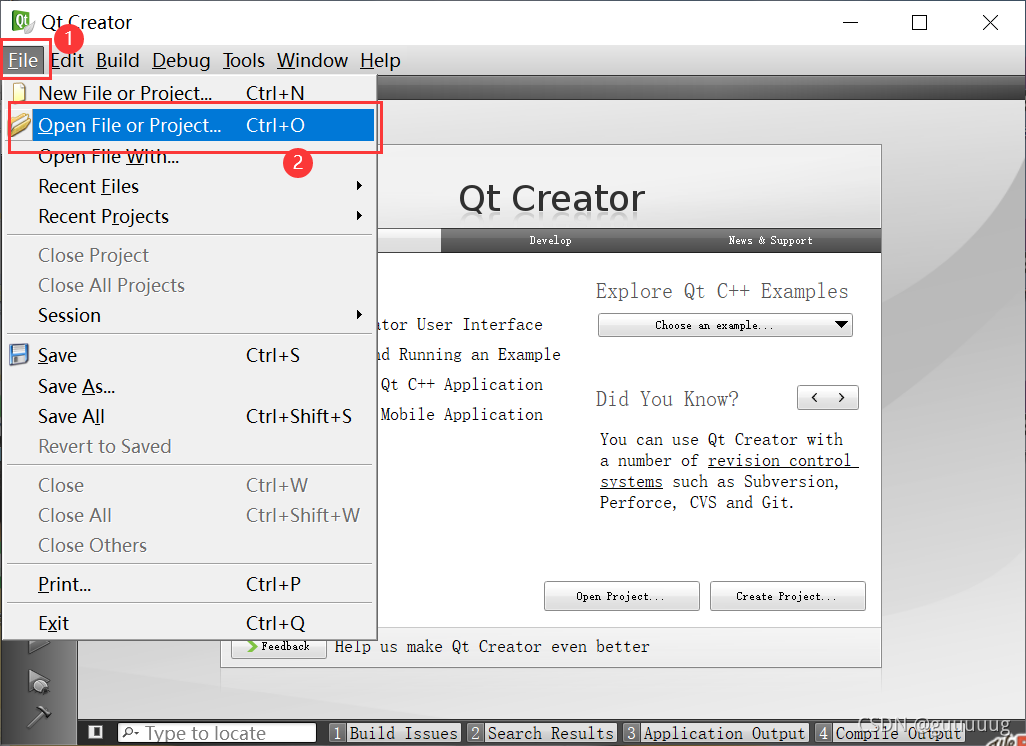1026x746 pixels.
Task: Switch to the News & Support tab
Action: 770,240
